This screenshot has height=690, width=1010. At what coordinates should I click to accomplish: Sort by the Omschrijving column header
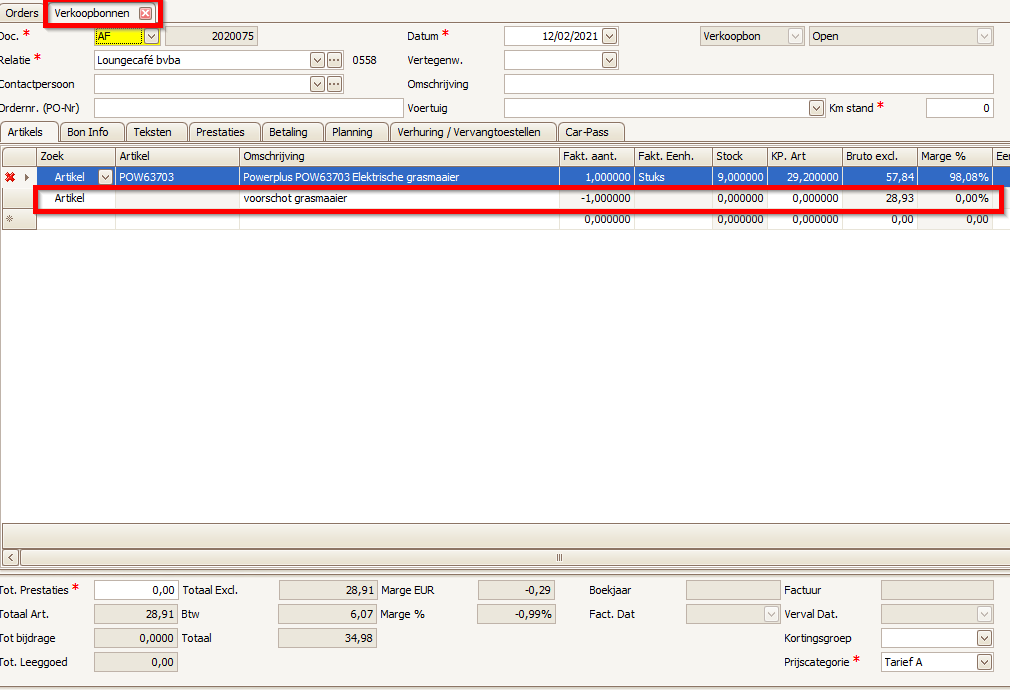399,156
